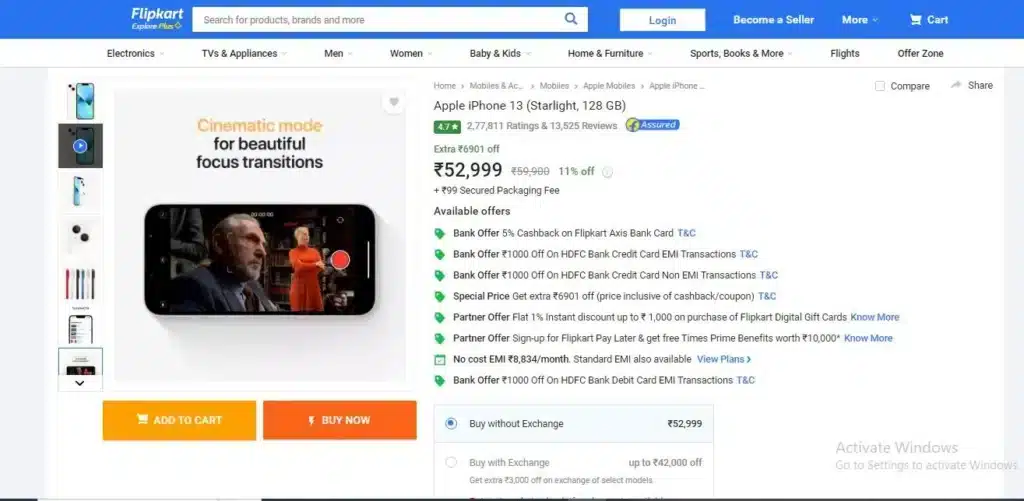
Task: Select Buy without Exchange radio option
Action: (451, 423)
